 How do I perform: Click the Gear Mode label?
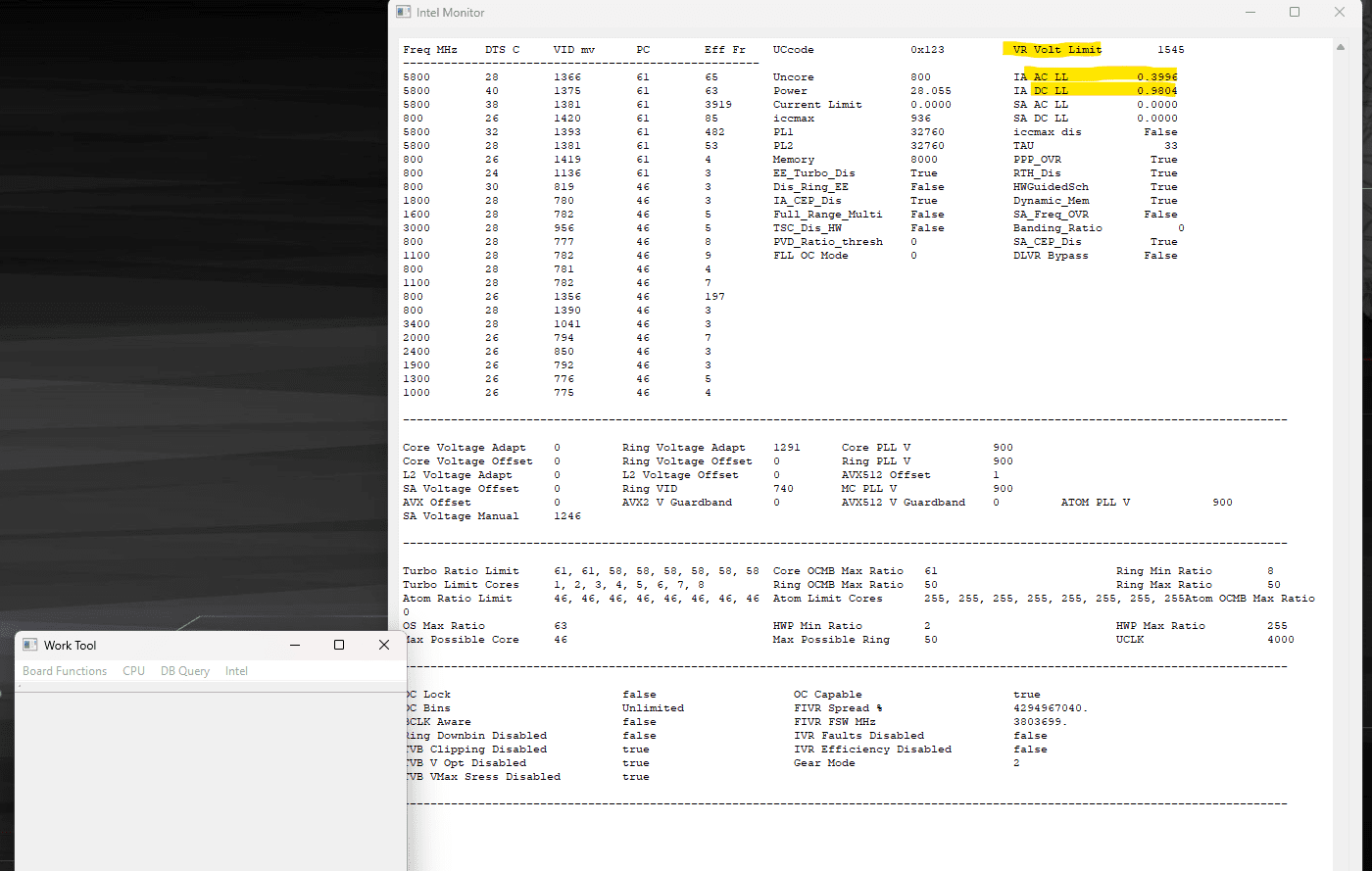click(x=824, y=762)
